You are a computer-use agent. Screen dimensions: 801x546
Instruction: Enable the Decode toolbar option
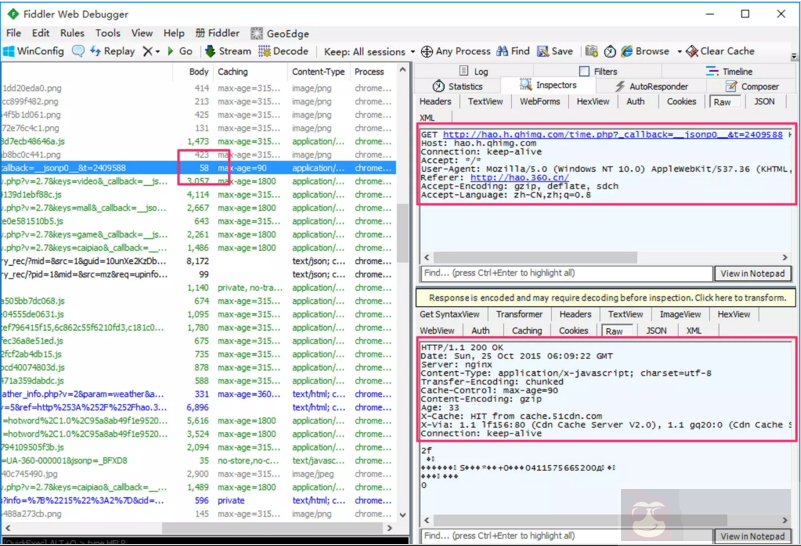(284, 51)
